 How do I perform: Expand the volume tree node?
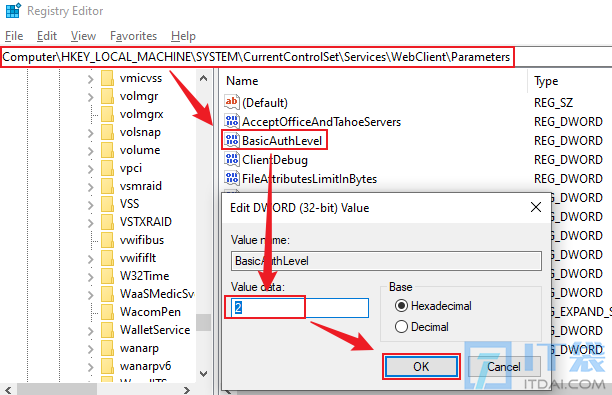click(91, 151)
